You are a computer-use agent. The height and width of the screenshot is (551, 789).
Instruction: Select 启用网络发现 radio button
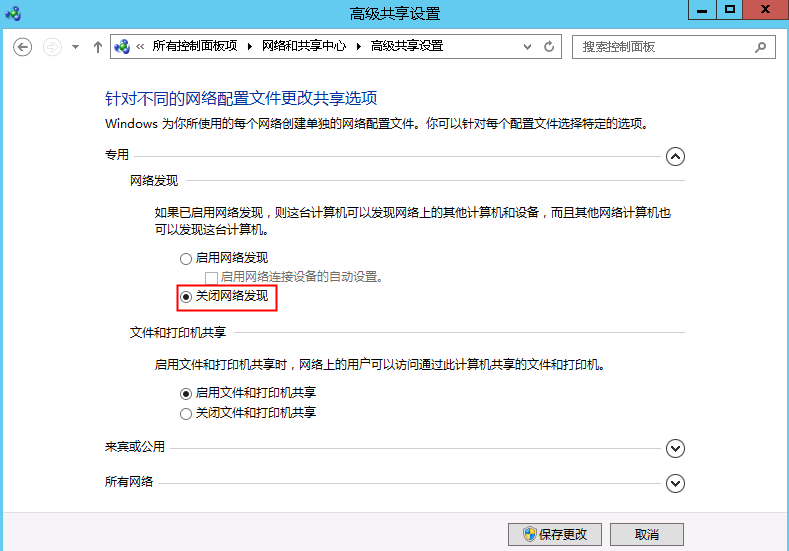click(x=185, y=258)
